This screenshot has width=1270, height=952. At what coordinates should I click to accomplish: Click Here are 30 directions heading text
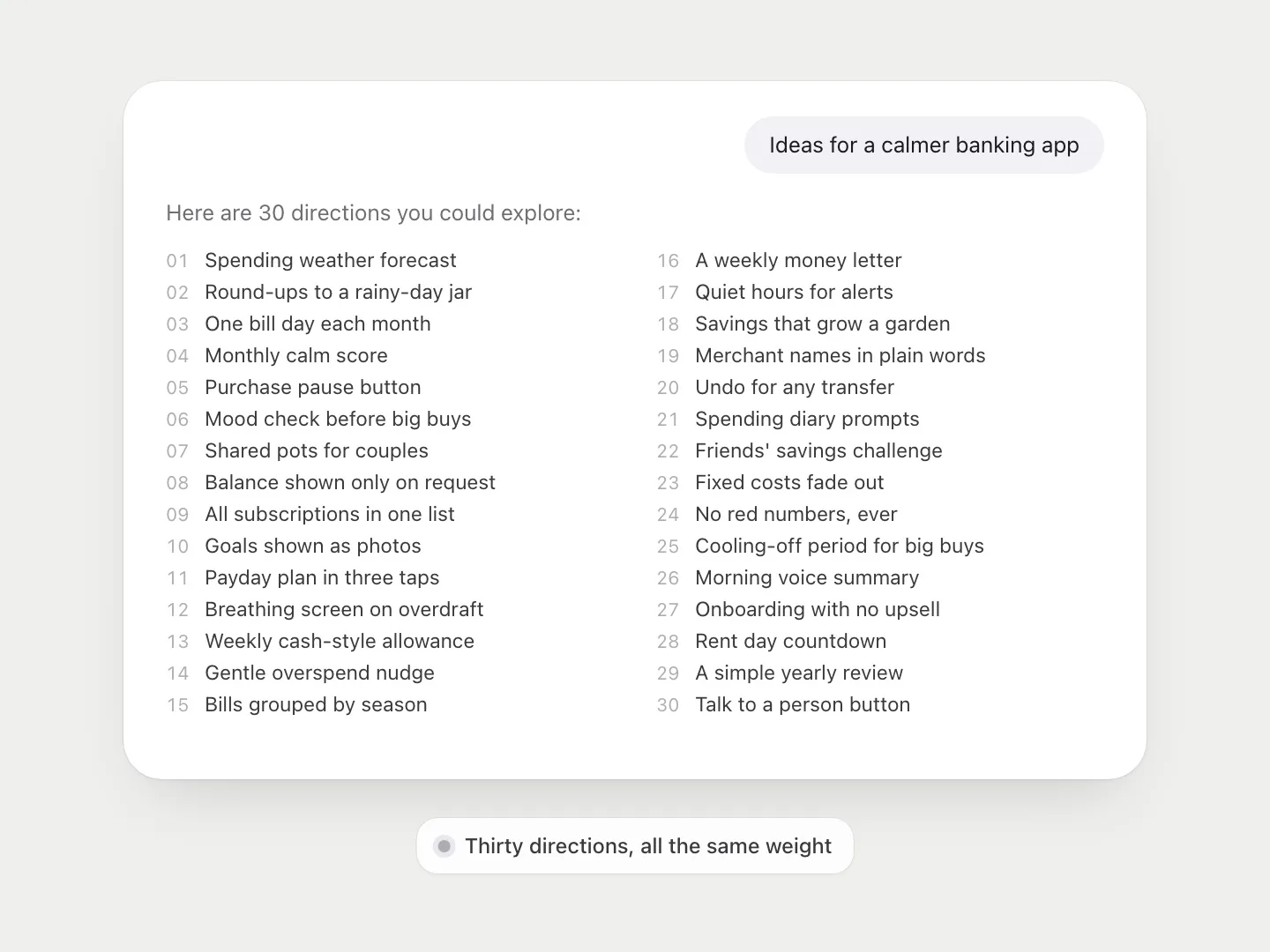(x=373, y=213)
